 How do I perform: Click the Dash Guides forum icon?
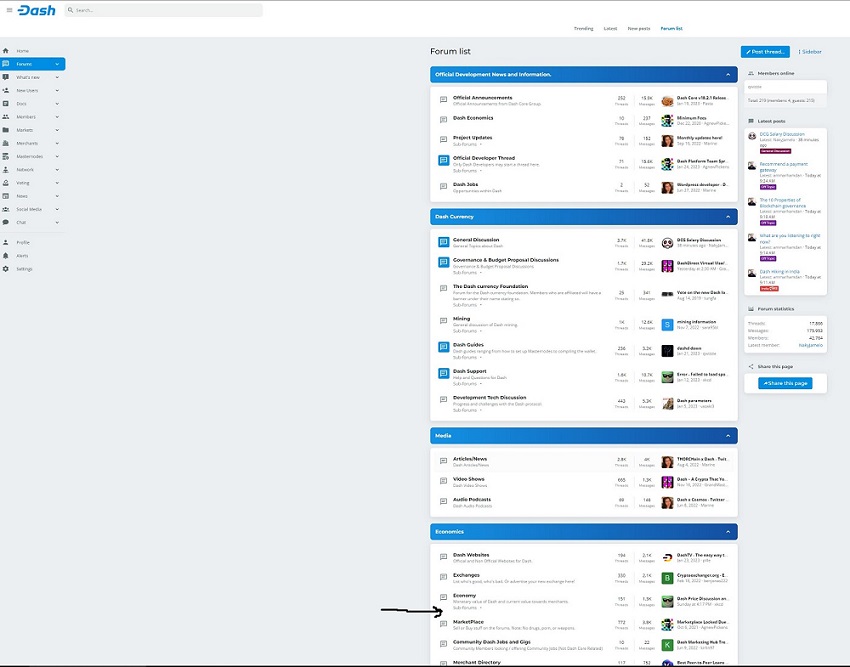443,347
